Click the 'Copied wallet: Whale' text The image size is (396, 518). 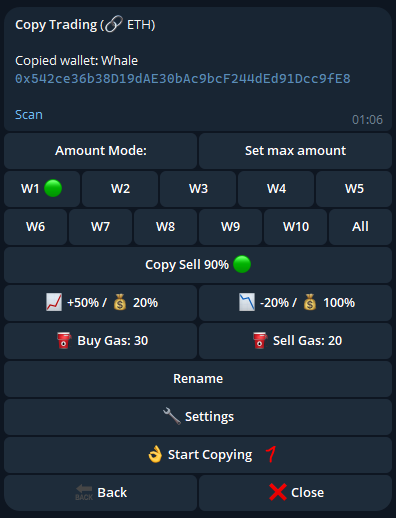point(76,61)
